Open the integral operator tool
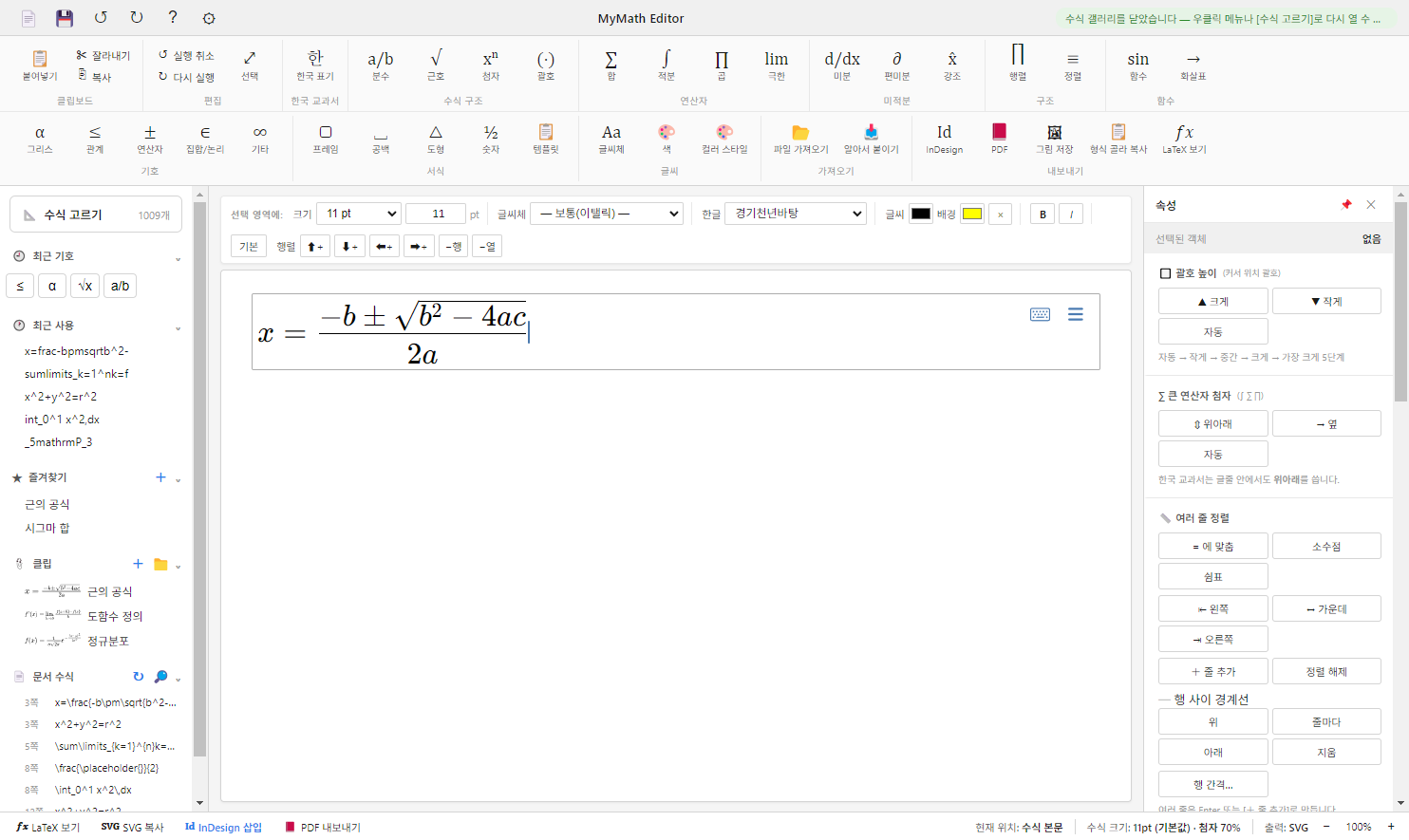Viewport: 1409px width, 840px height. click(x=667, y=65)
